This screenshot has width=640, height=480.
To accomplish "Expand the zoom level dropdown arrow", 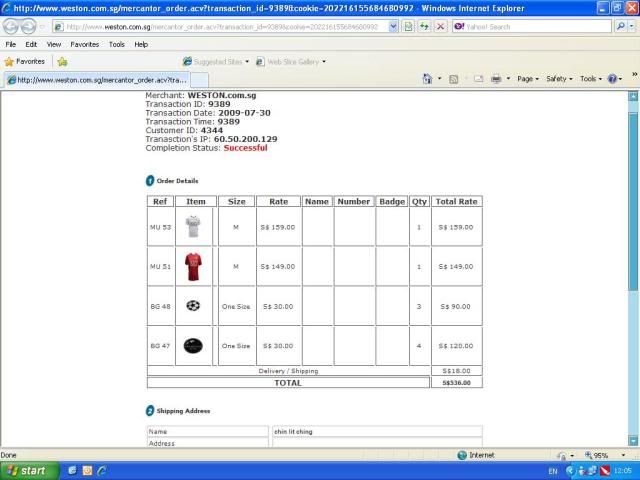I will click(623, 455).
